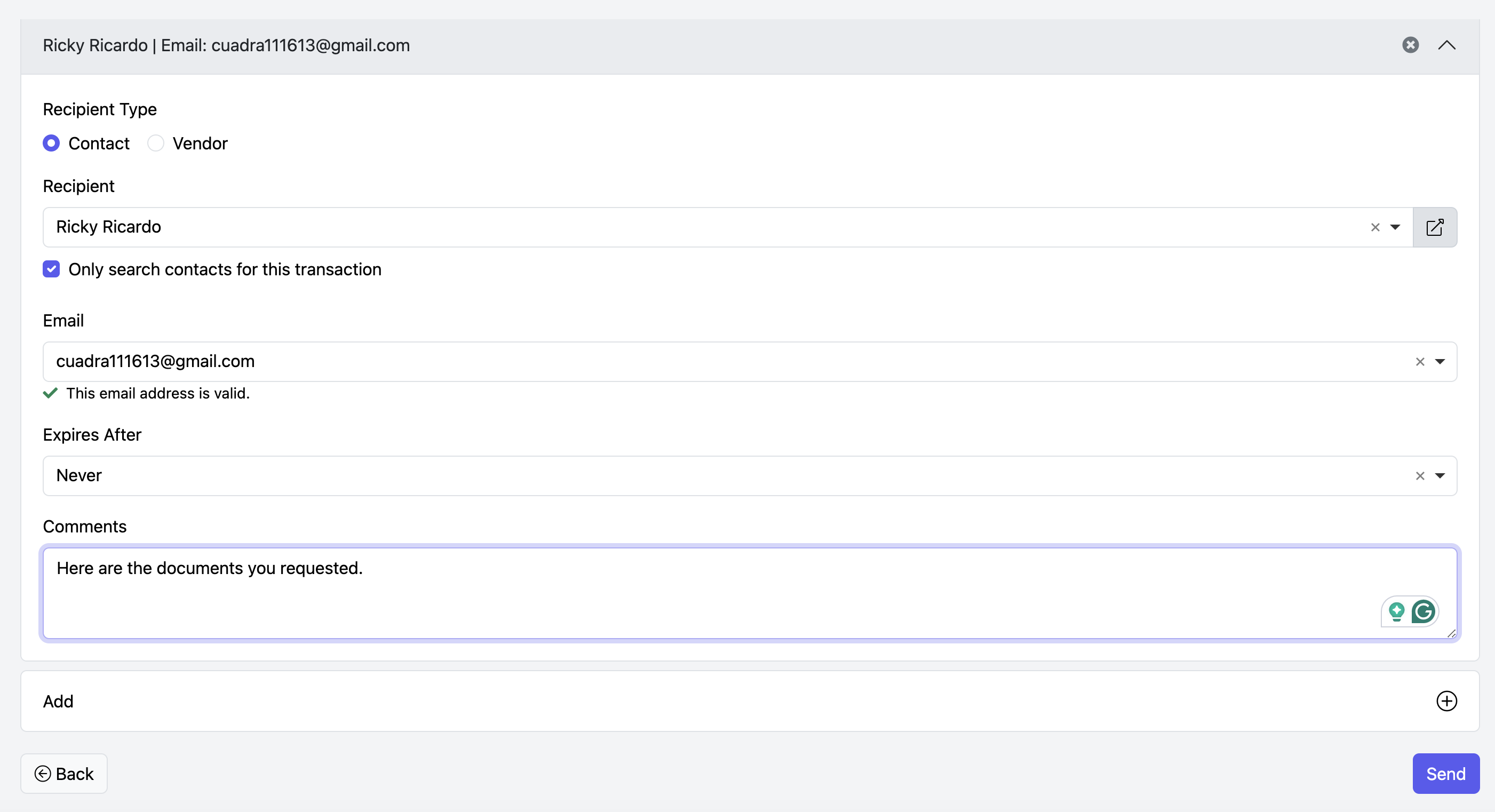
Task: Collapse the Ricky Ricardo recipient panel
Action: point(1446,45)
